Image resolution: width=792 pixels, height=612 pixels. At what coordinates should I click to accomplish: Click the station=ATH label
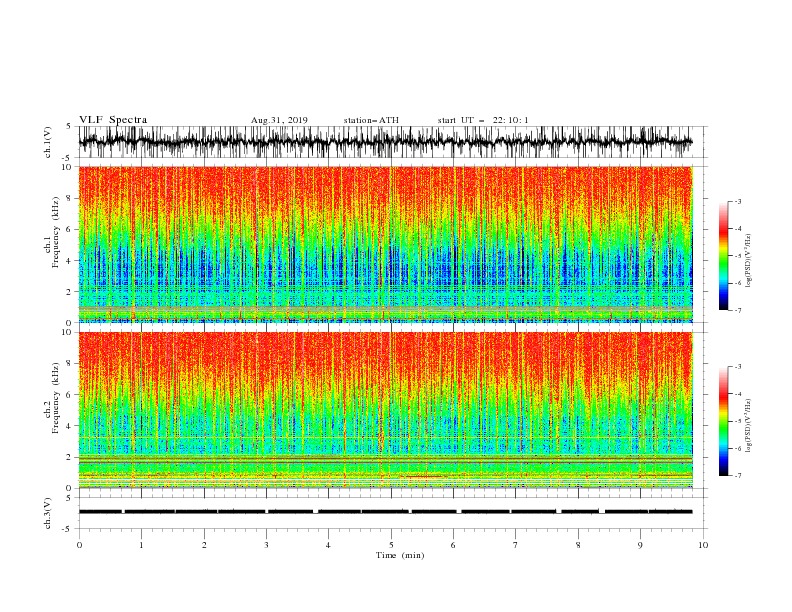coord(371,120)
